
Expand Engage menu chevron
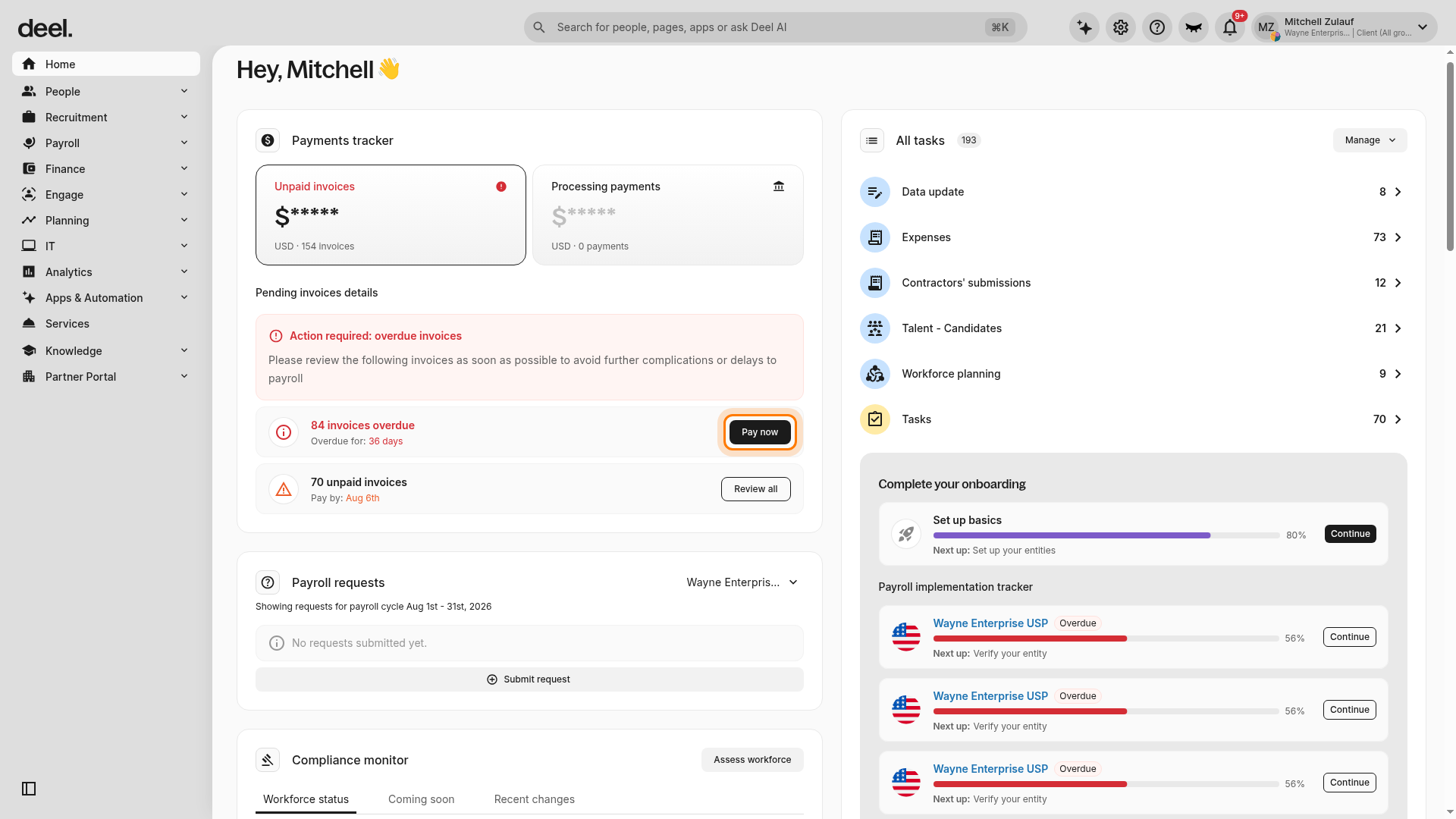pos(184,194)
